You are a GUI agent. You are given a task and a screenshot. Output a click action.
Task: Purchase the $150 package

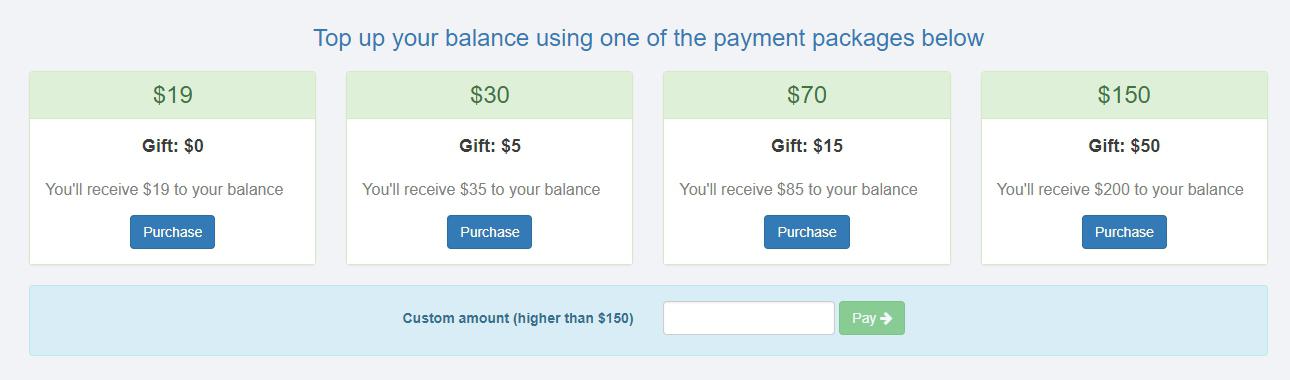1124,232
